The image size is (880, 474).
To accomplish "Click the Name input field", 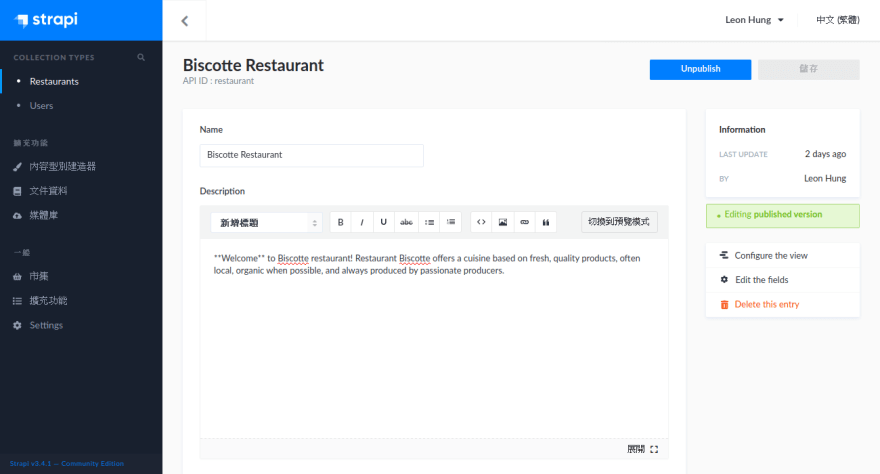I will click(x=311, y=155).
